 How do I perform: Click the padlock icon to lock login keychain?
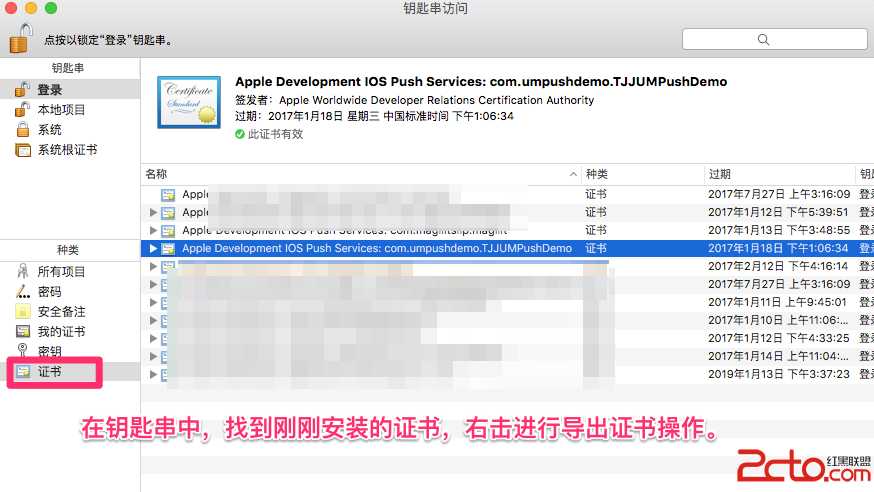21,38
